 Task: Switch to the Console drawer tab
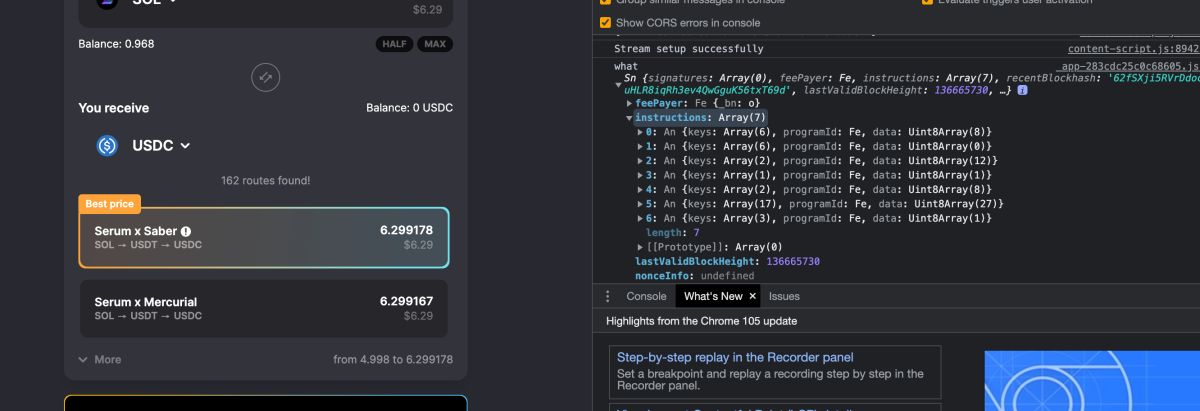tap(646, 296)
